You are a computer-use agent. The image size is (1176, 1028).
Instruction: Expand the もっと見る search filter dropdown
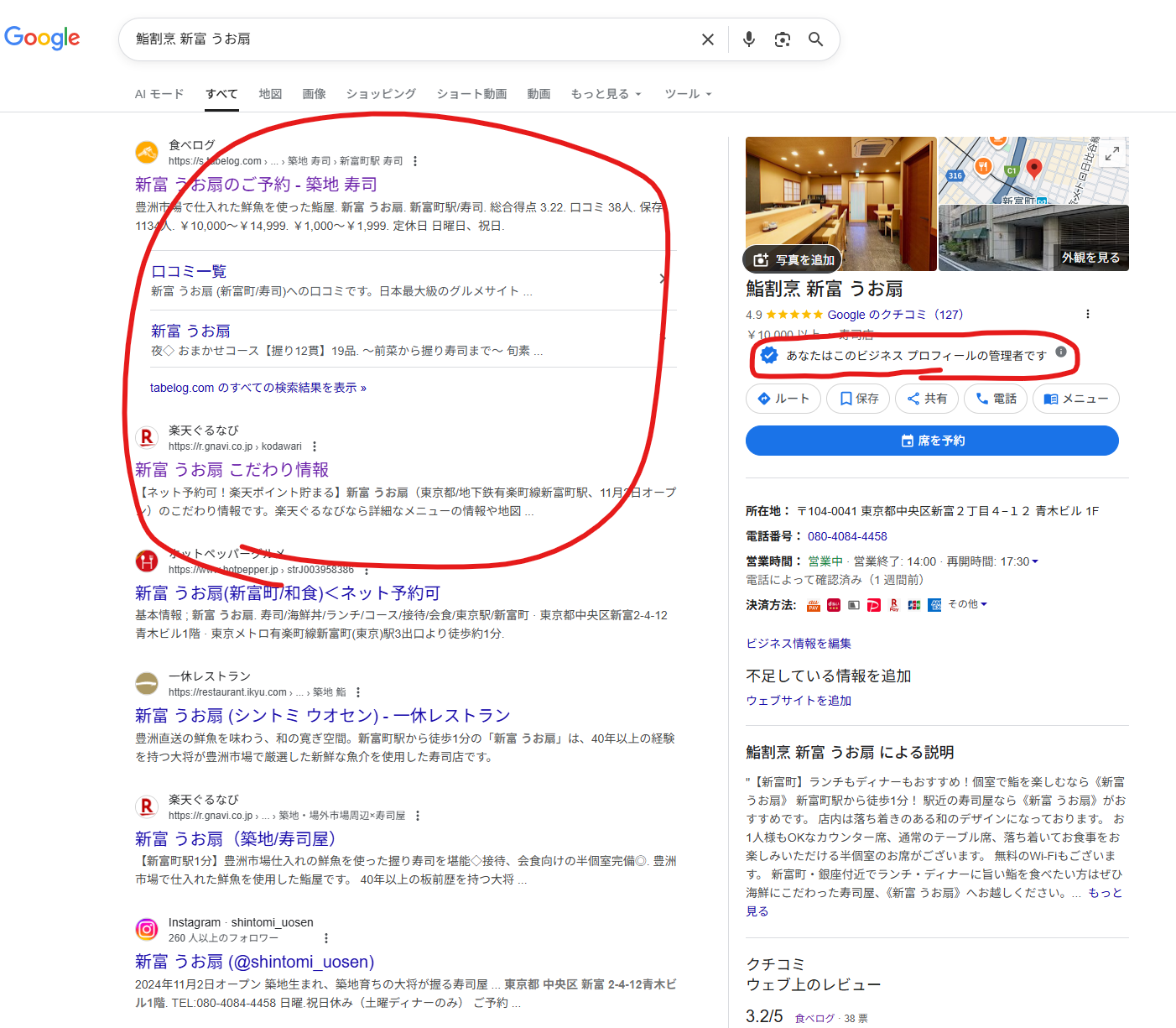[606, 93]
